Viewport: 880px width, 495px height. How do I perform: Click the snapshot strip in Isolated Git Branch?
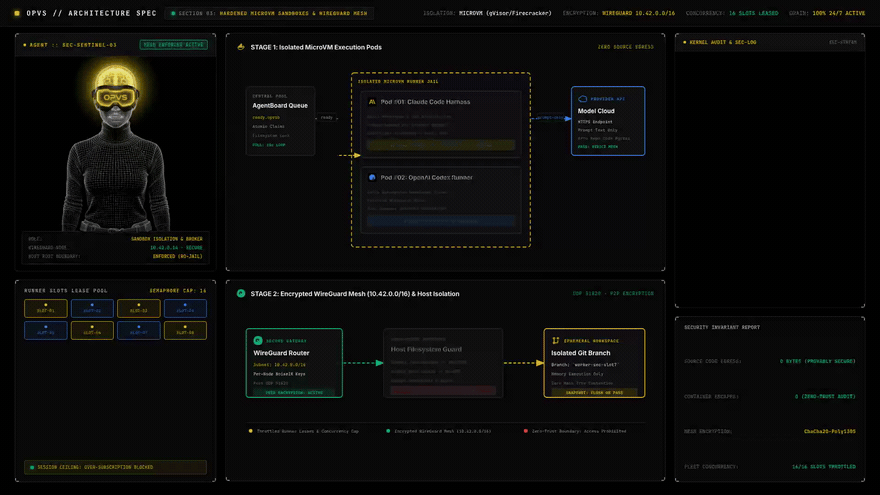(x=594, y=392)
